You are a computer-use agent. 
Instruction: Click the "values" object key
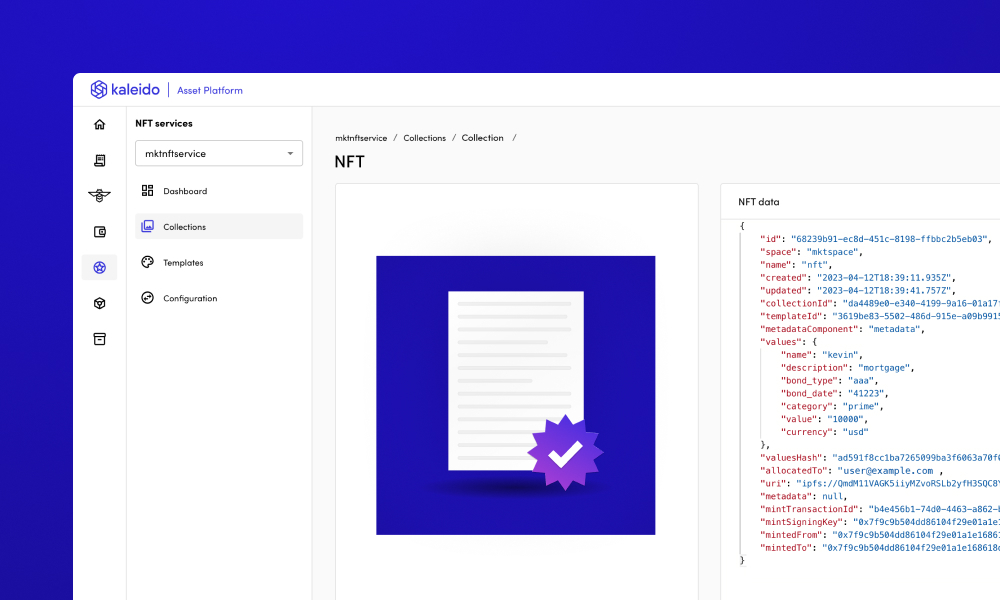[780, 342]
